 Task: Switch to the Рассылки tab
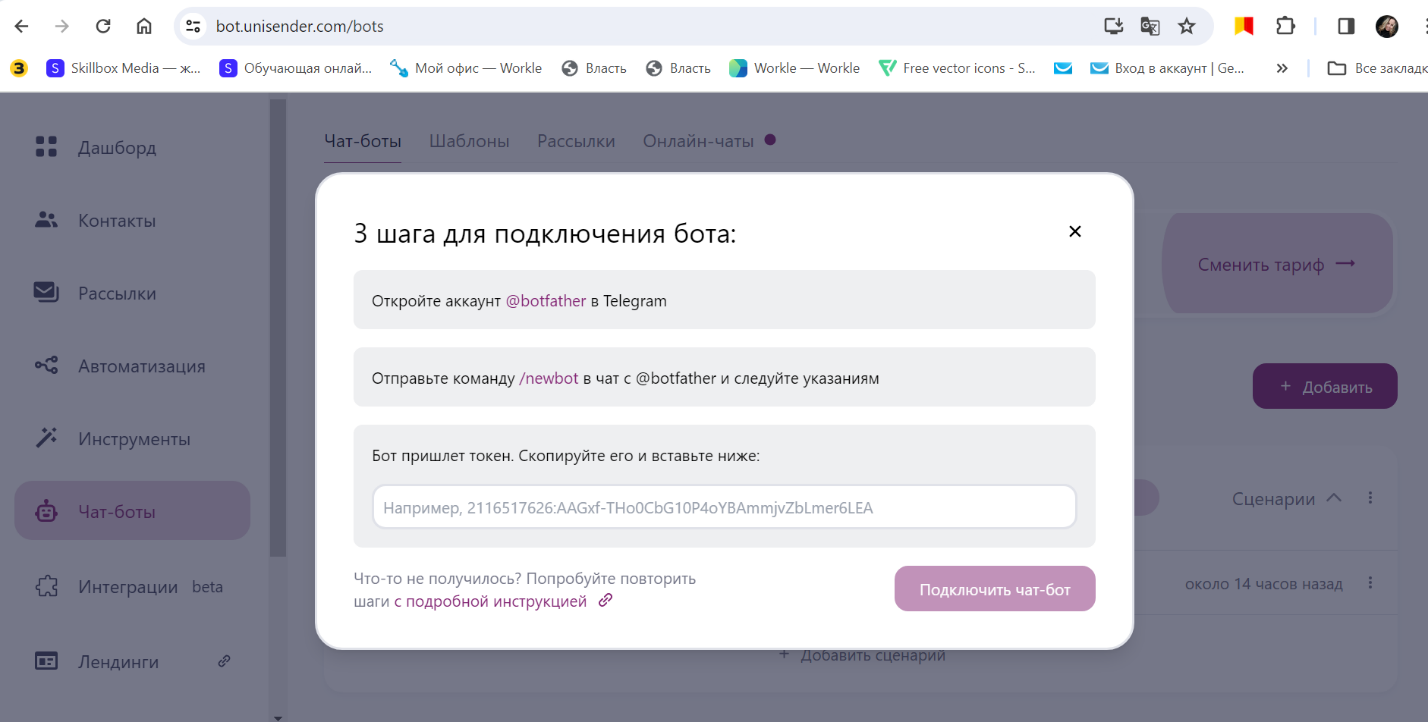pyautogui.click(x=576, y=141)
